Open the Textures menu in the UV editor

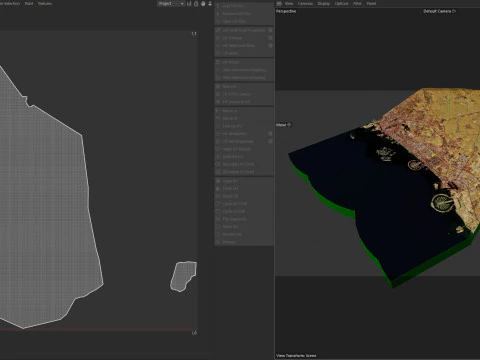click(x=45, y=3)
